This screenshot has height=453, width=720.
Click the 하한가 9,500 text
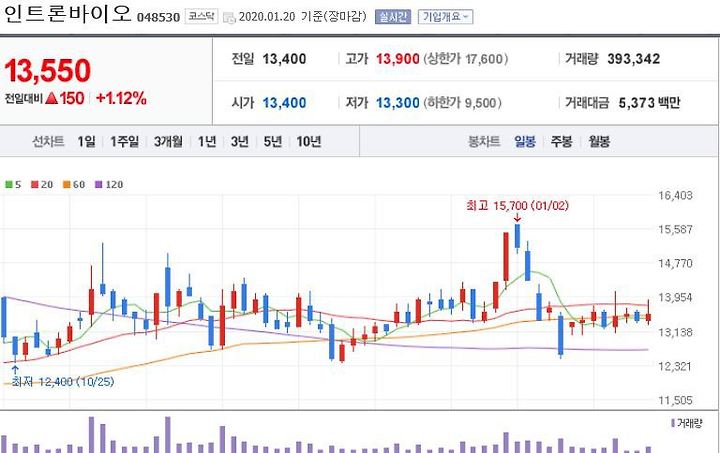[462, 103]
